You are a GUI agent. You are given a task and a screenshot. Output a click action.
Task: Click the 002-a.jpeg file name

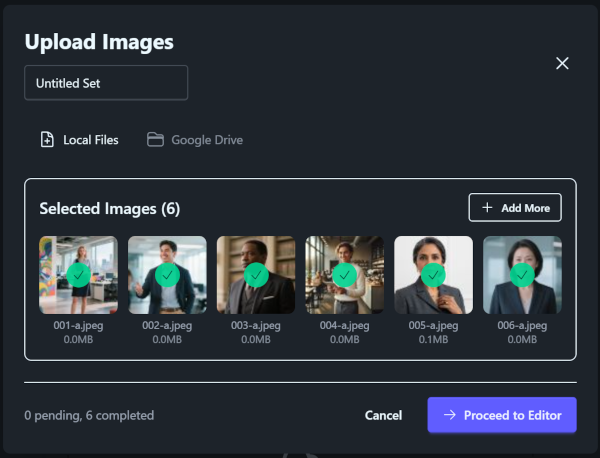coord(167,326)
